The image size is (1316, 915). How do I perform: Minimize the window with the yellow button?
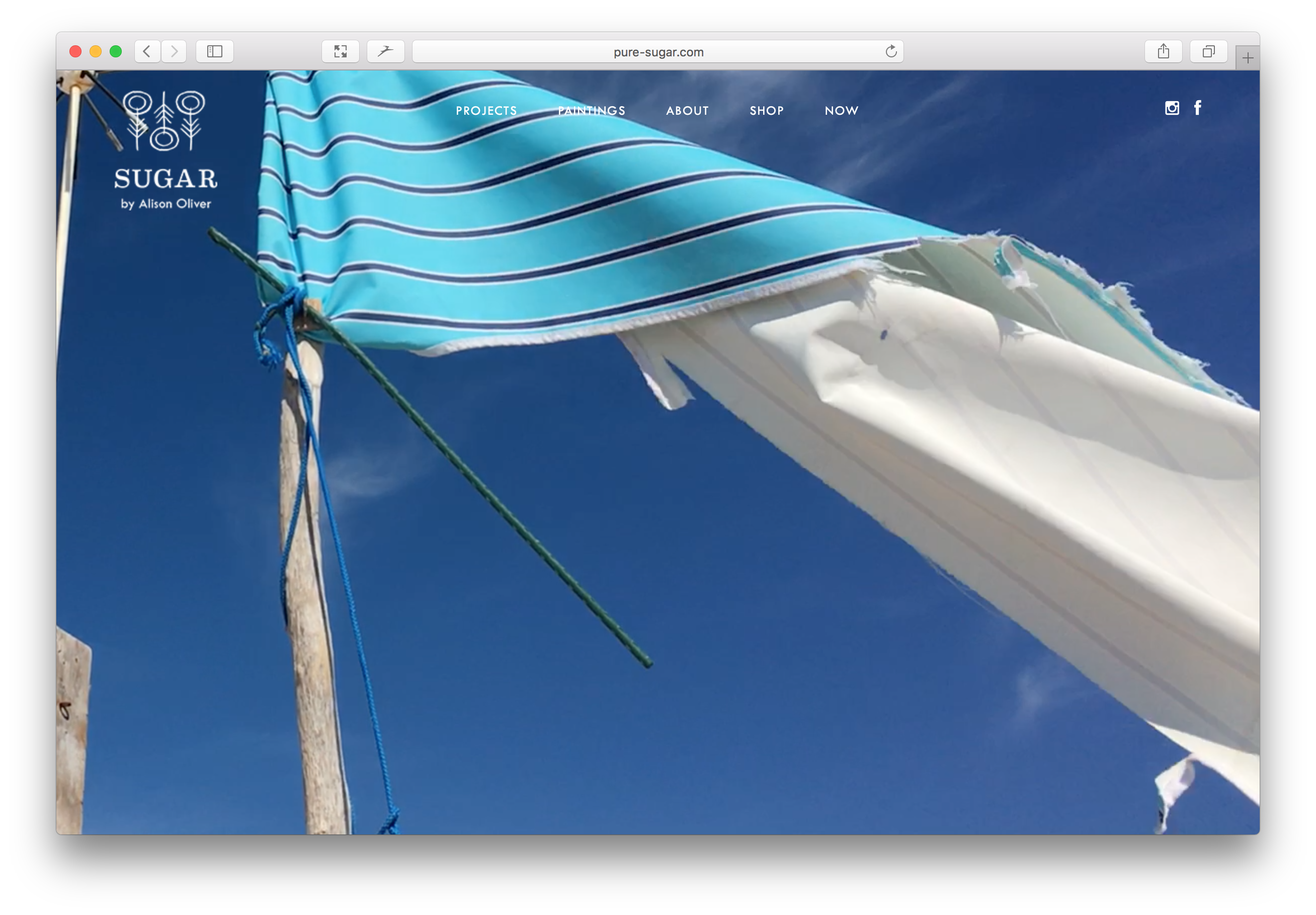coord(96,52)
